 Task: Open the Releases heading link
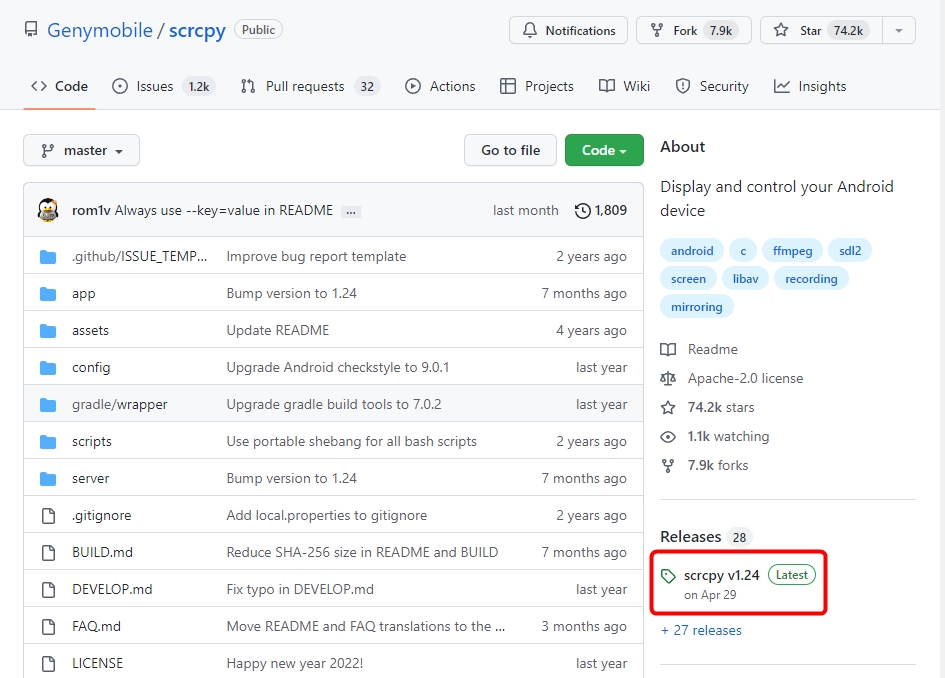pyautogui.click(x=691, y=536)
